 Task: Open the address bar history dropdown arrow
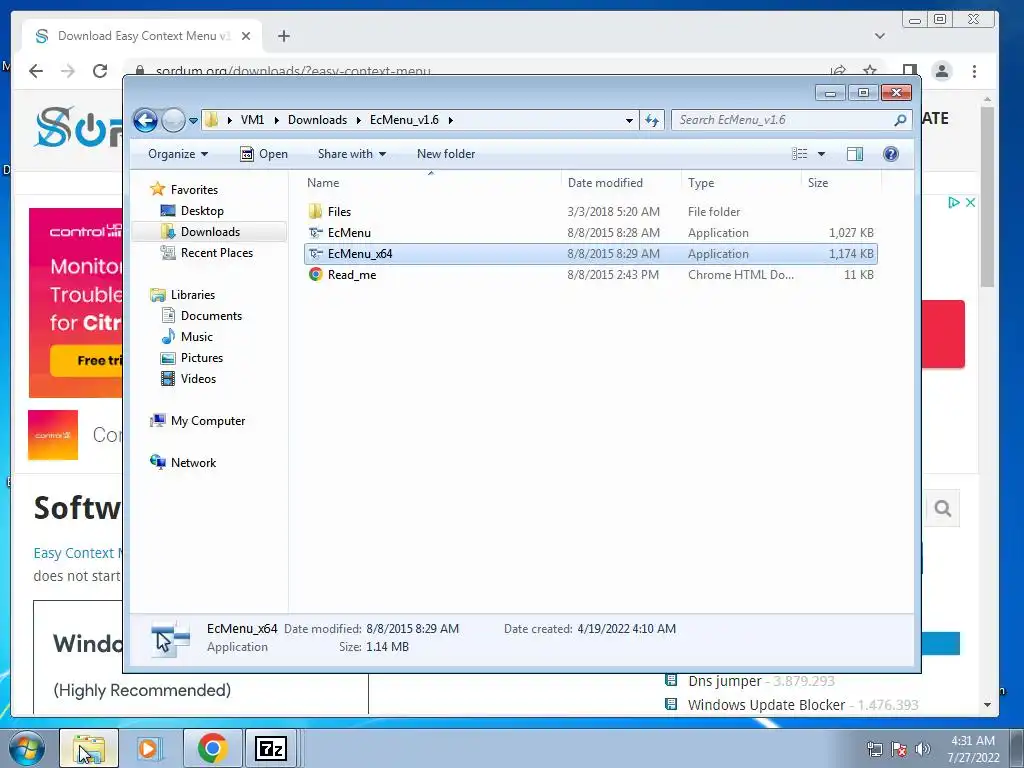(629, 121)
